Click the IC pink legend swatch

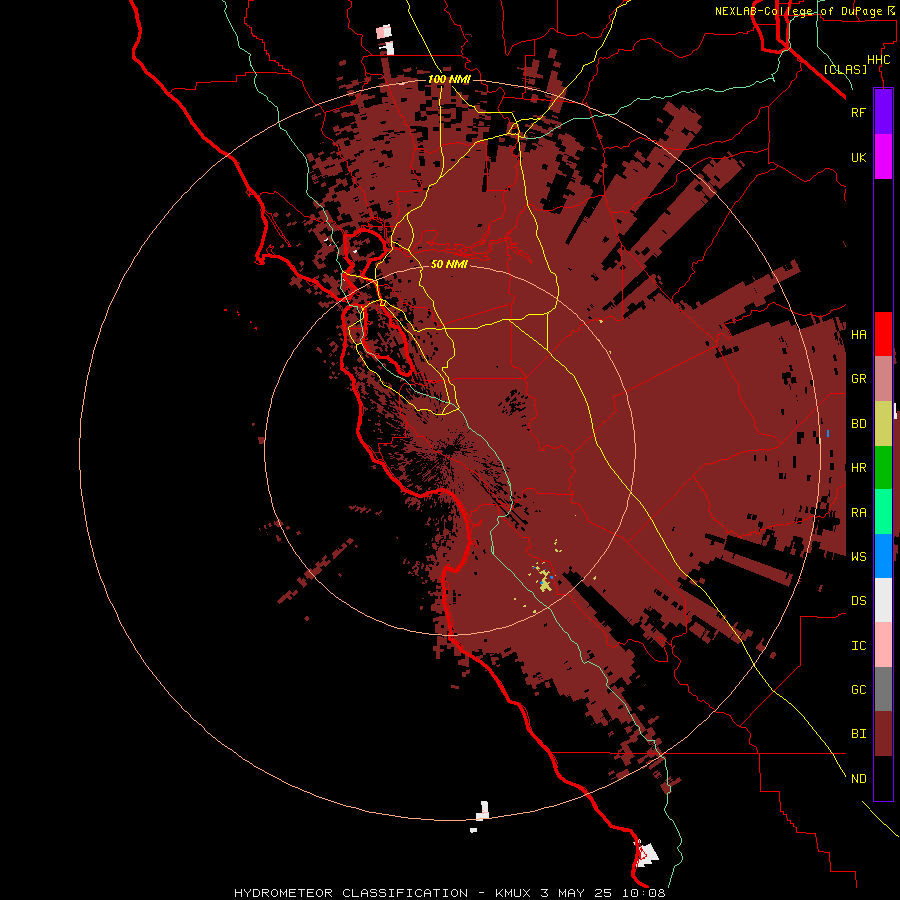[x=883, y=645]
